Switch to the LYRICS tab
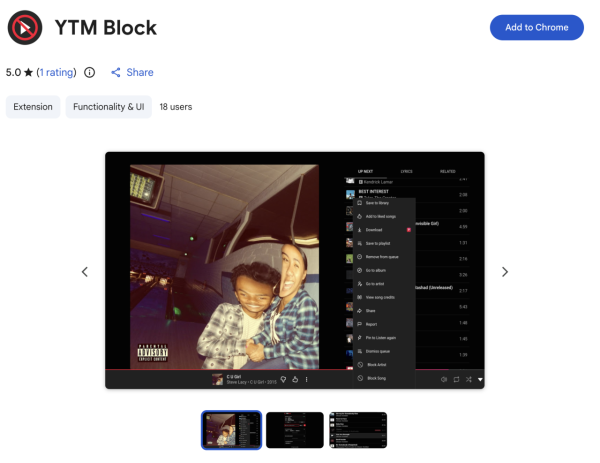The width and height of the screenshot is (600, 463). pos(406,171)
